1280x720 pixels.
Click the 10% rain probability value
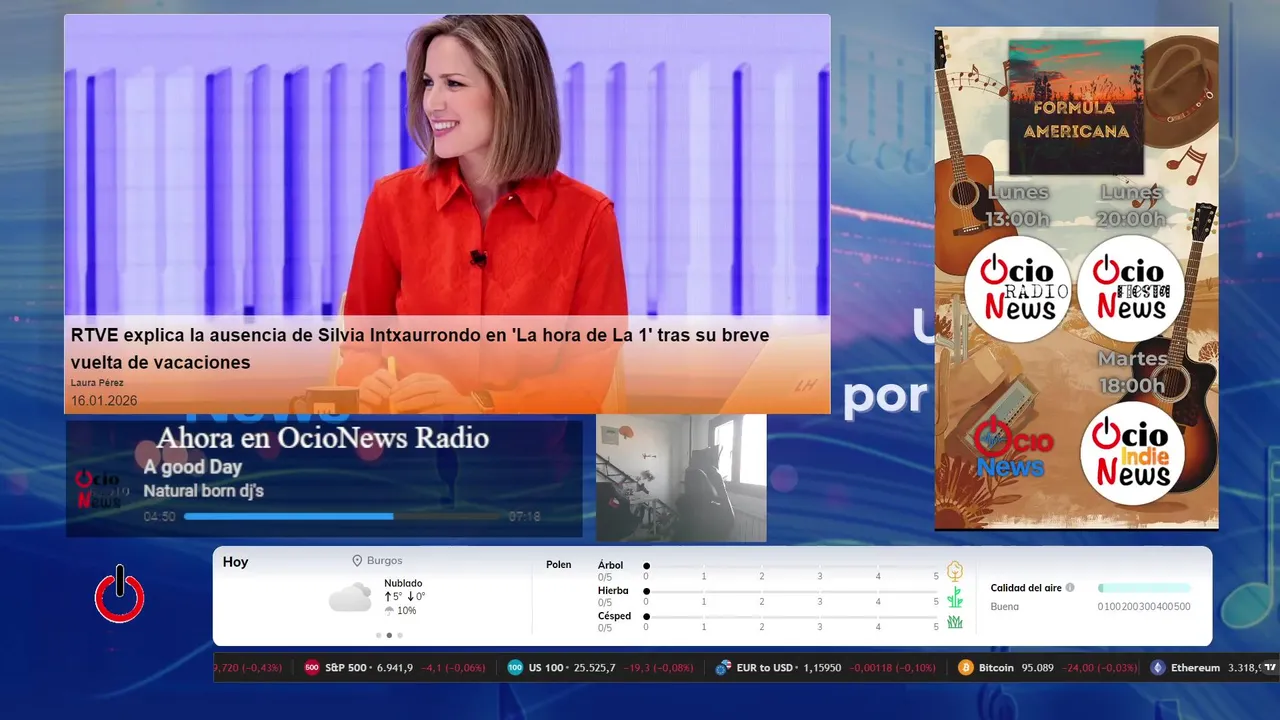coord(406,611)
